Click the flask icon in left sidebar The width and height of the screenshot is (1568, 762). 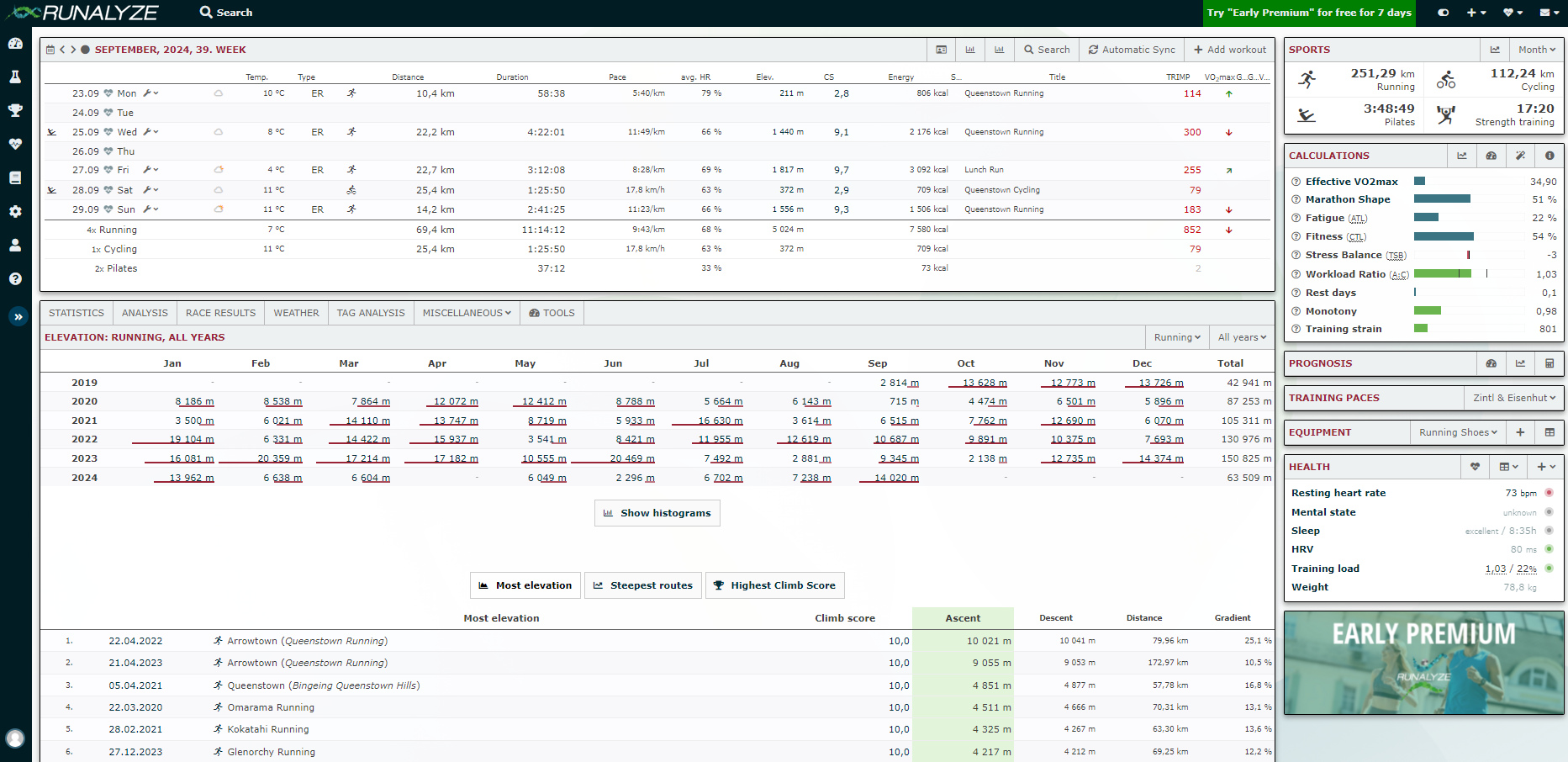(15, 77)
